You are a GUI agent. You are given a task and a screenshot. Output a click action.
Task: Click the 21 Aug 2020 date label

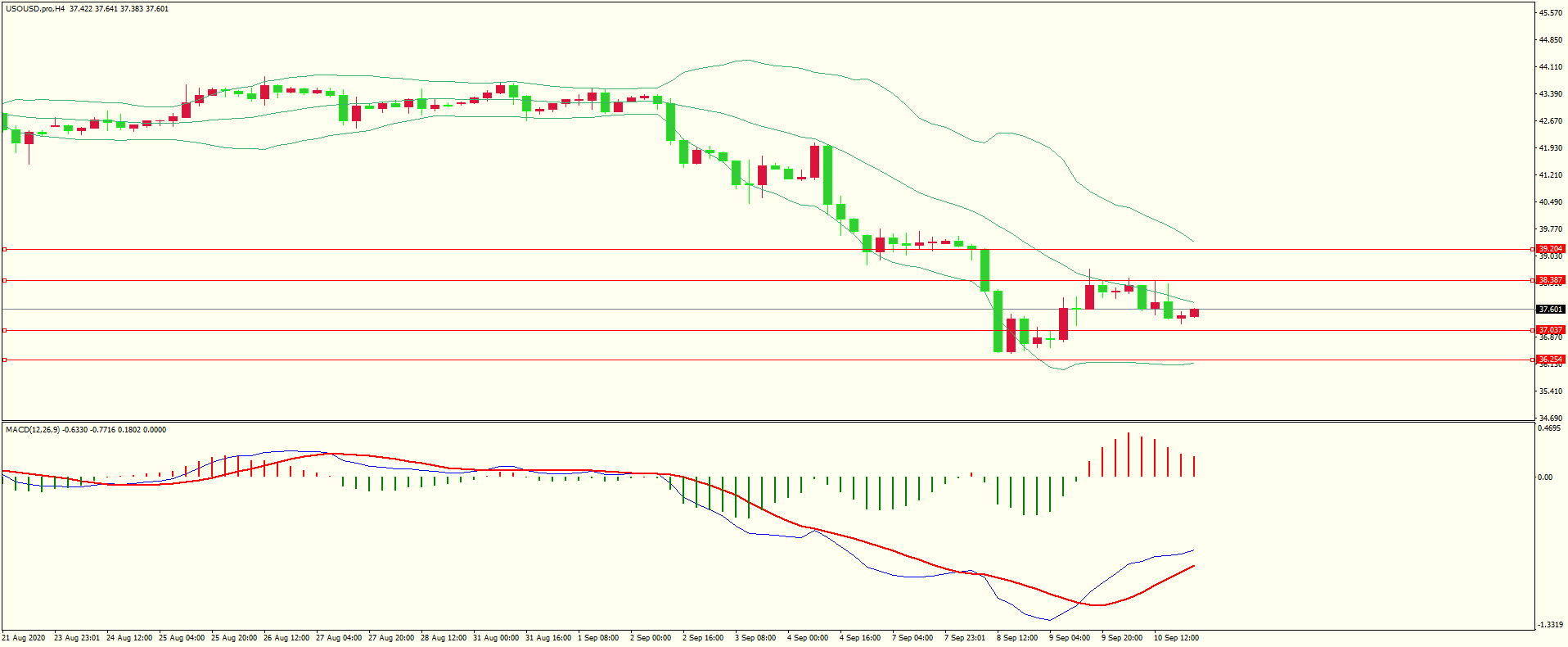tap(24, 638)
